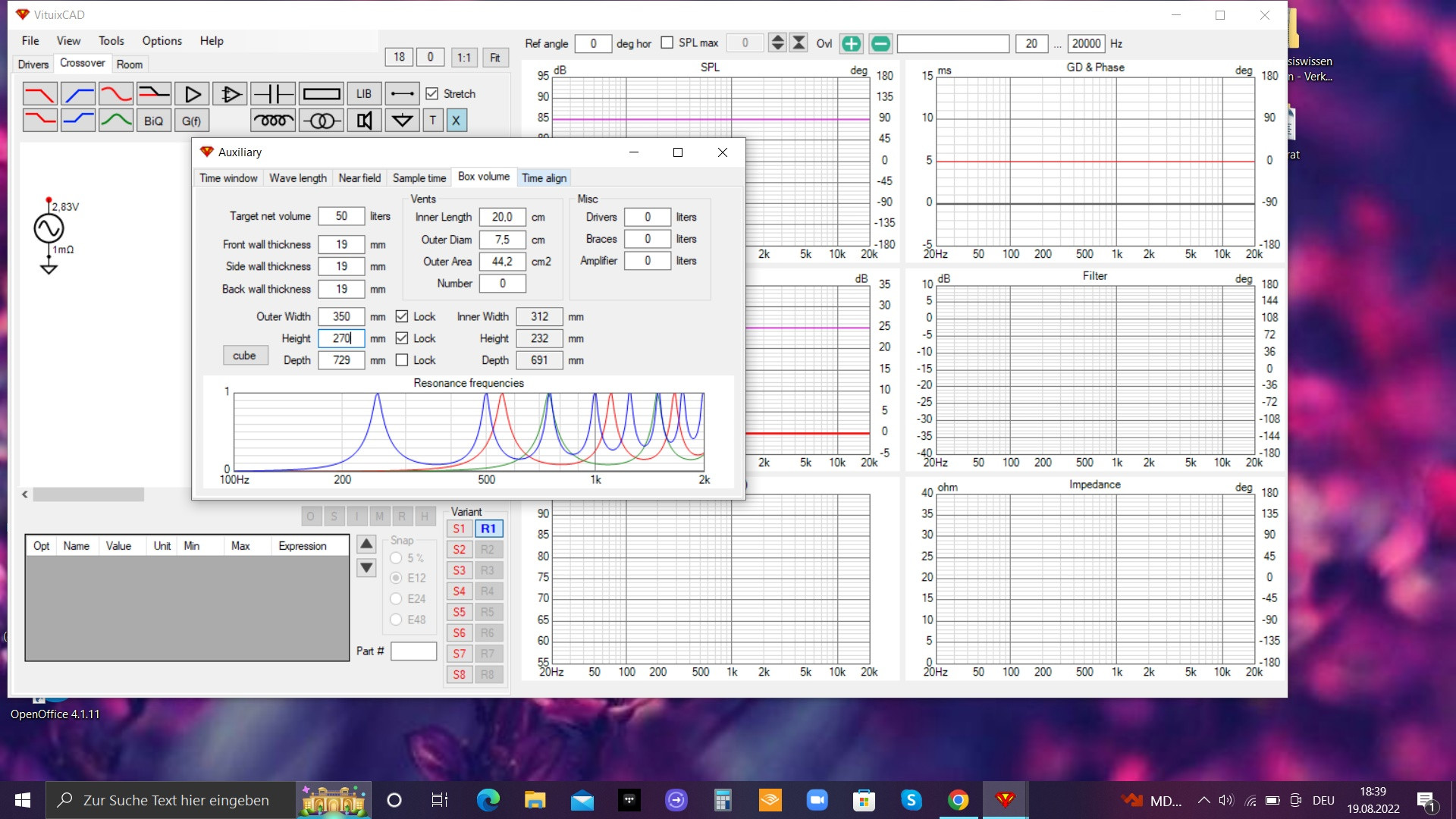Select the transformer component icon

coord(322,121)
